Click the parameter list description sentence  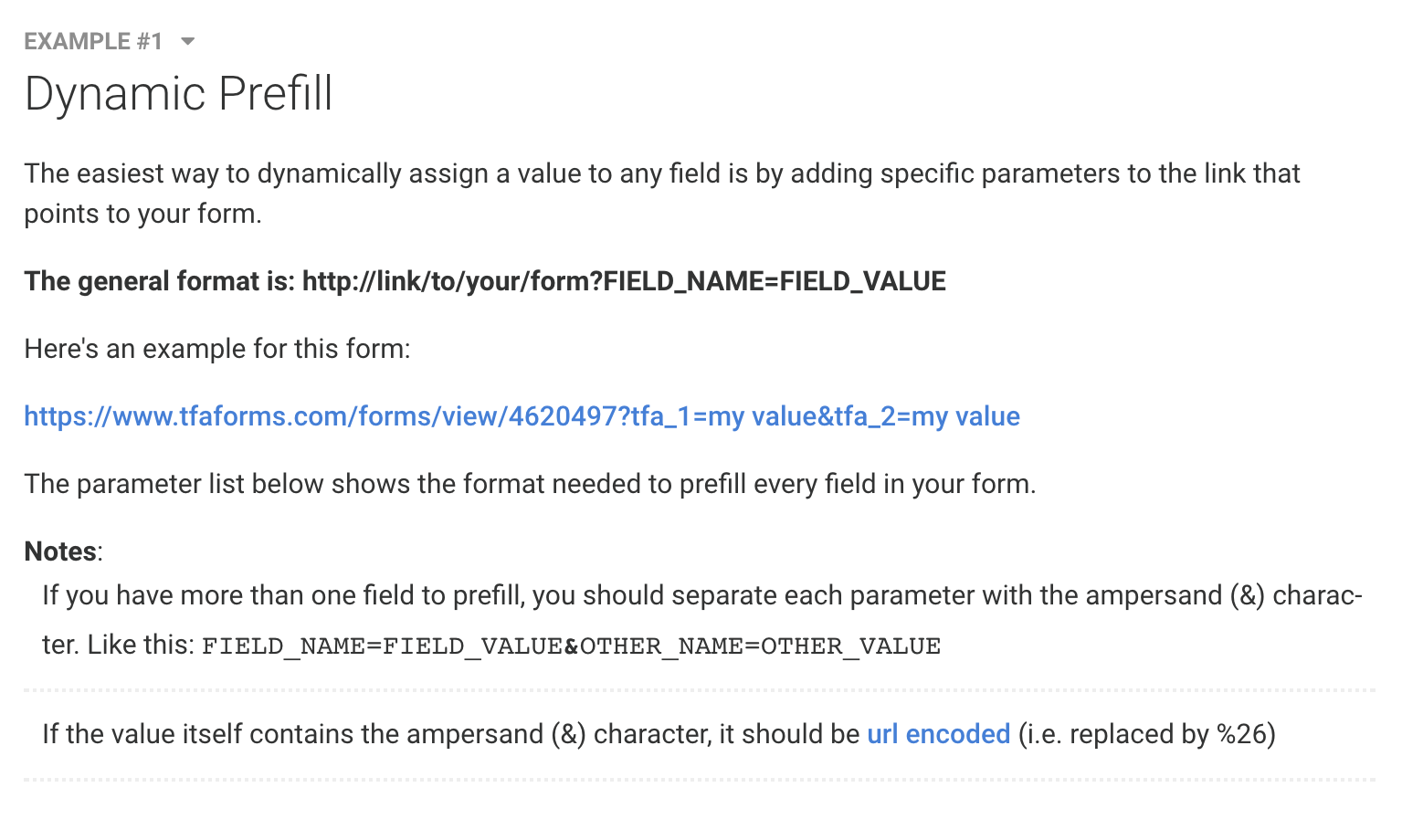click(x=530, y=484)
